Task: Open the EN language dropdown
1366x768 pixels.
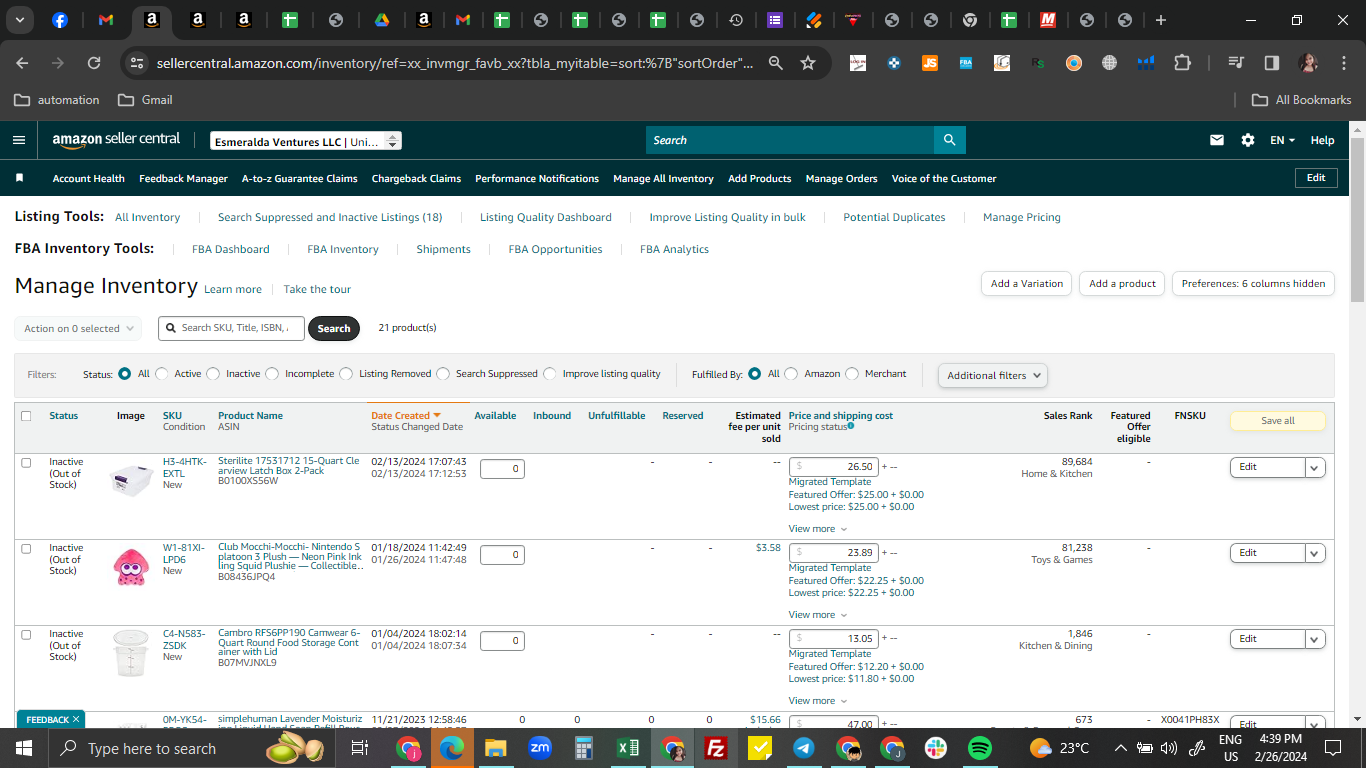Action: pyautogui.click(x=1282, y=140)
